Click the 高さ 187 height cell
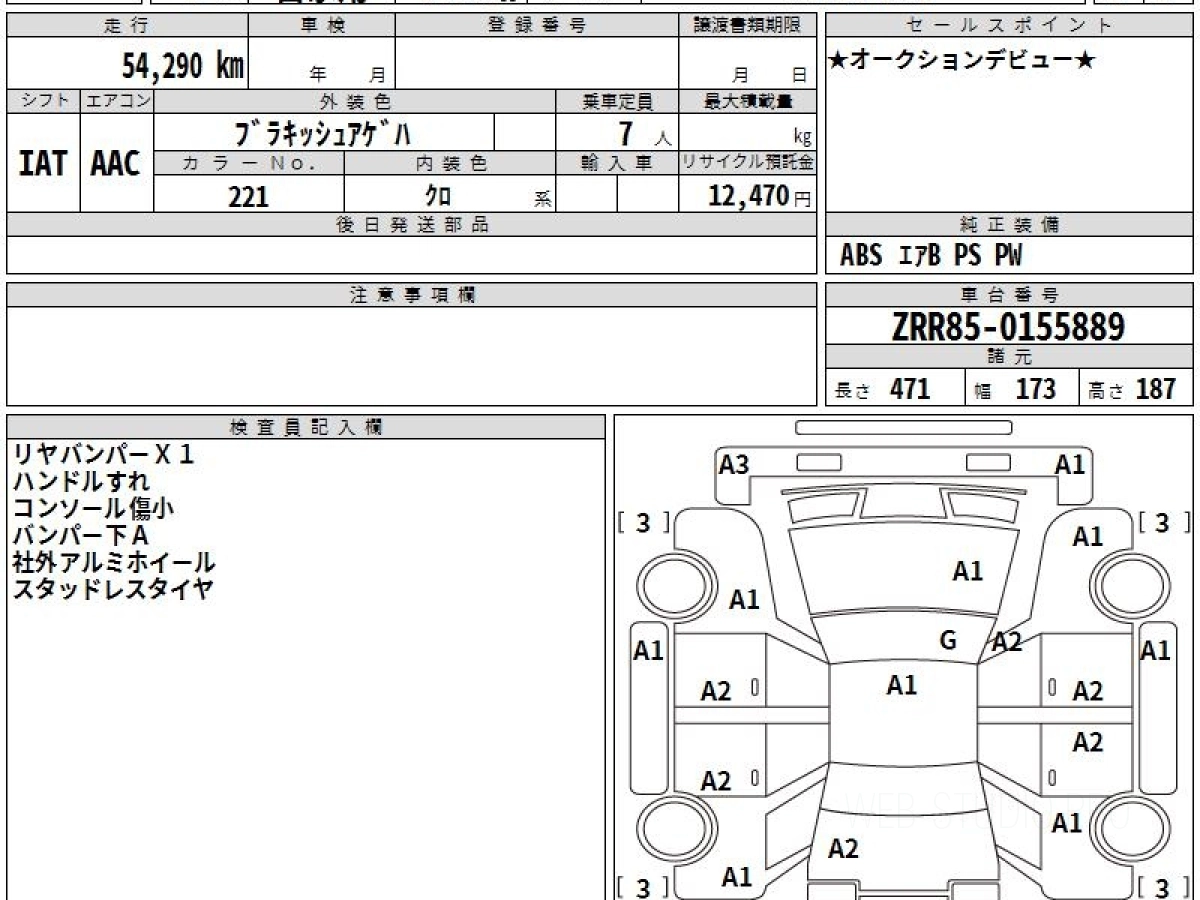Viewport: 1200px width, 900px height. coord(1137,389)
